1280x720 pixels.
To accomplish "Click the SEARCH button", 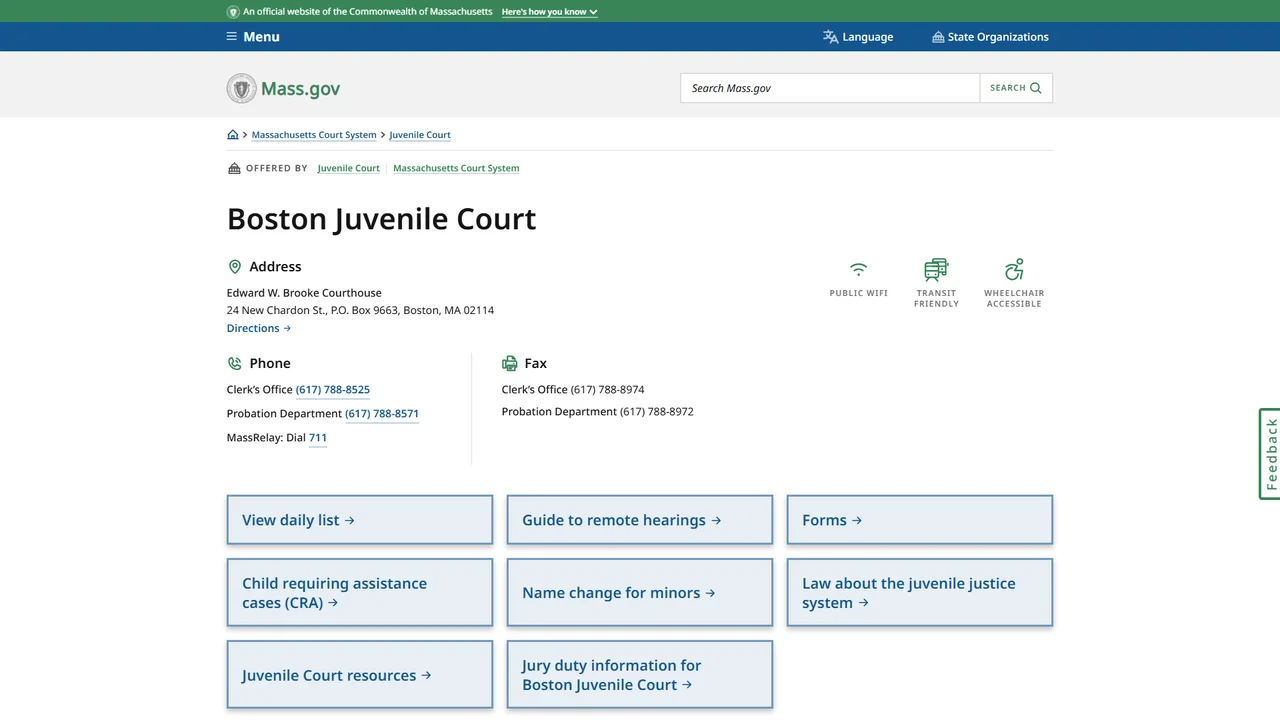I will (1016, 88).
